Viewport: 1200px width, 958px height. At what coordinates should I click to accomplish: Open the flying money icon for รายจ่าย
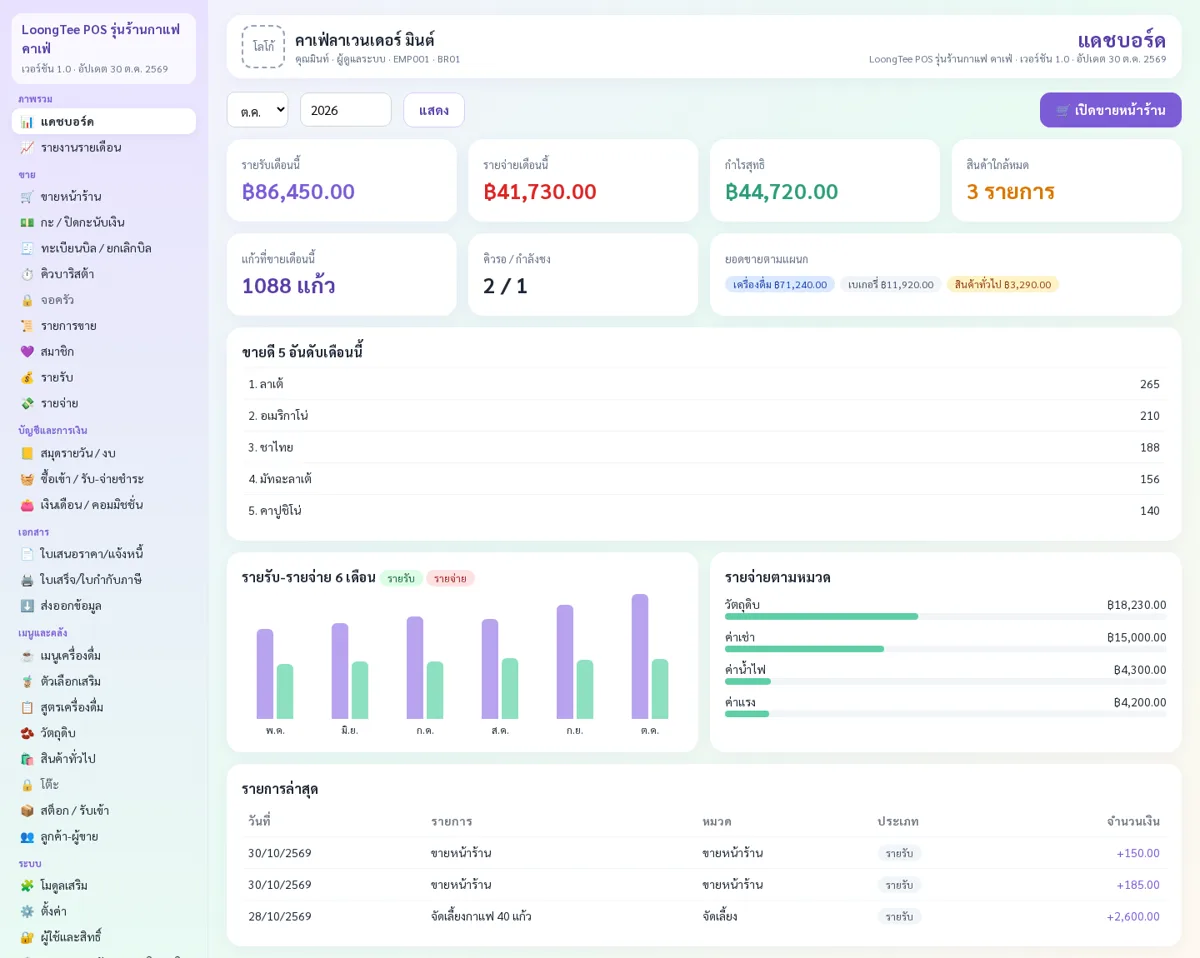tap(27, 404)
